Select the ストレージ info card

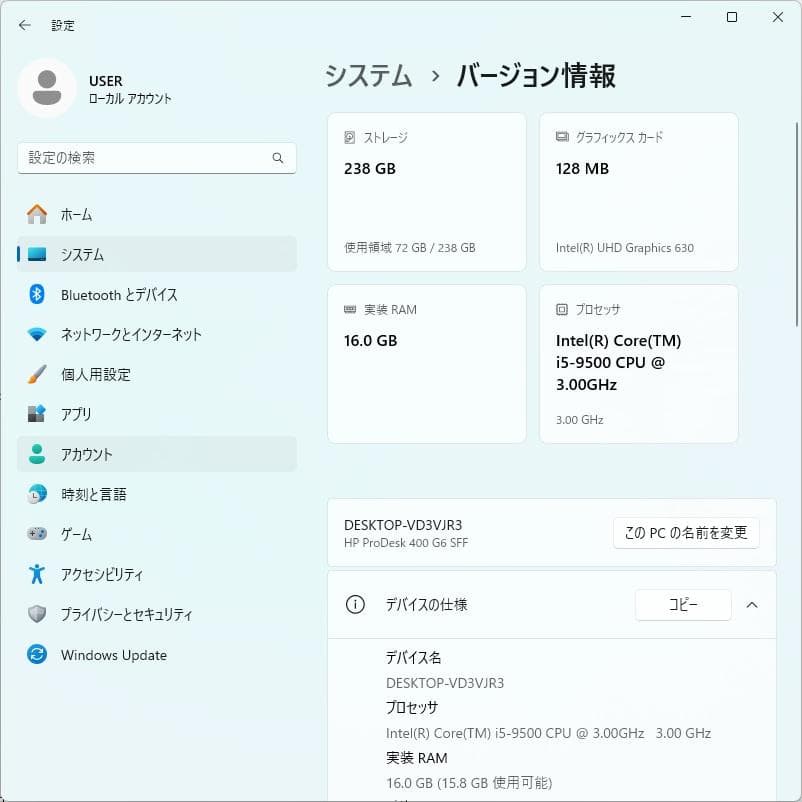coord(426,191)
